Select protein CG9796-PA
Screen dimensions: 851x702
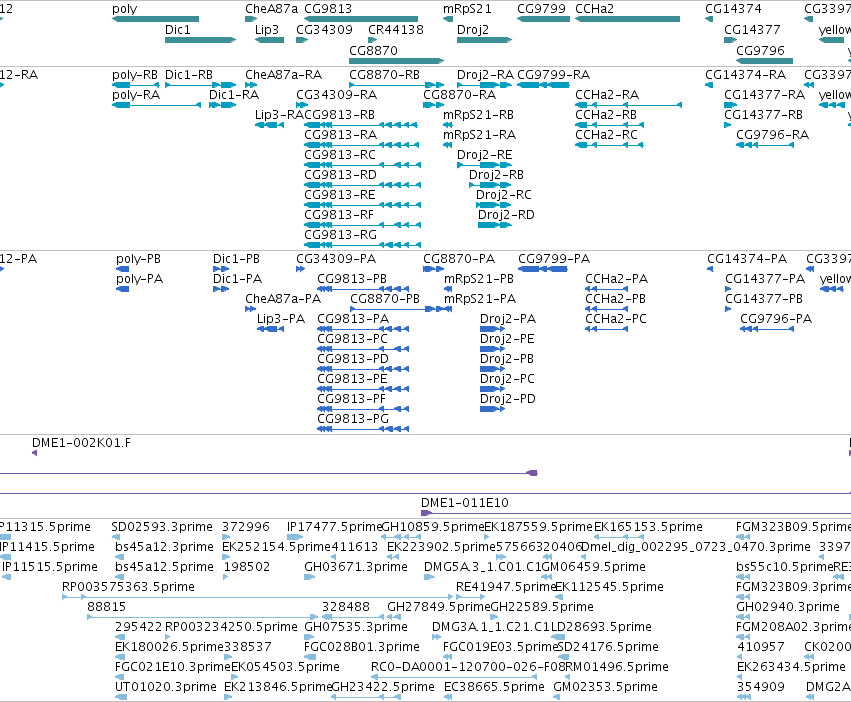click(x=767, y=329)
